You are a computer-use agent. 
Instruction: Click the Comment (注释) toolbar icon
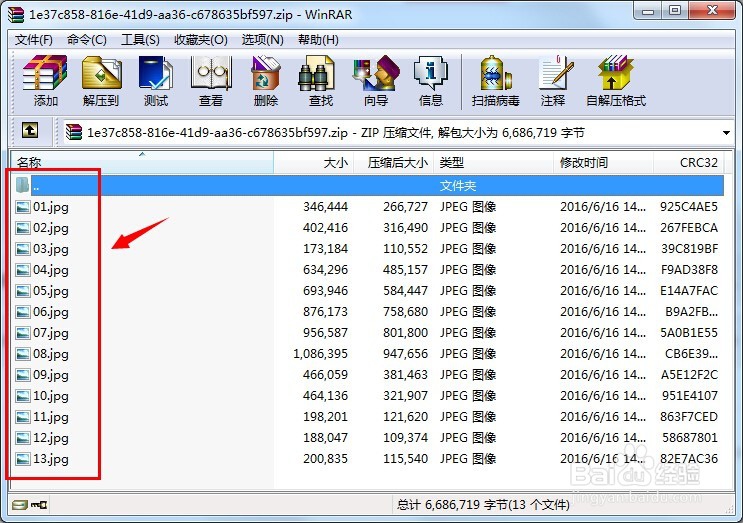coord(555,73)
